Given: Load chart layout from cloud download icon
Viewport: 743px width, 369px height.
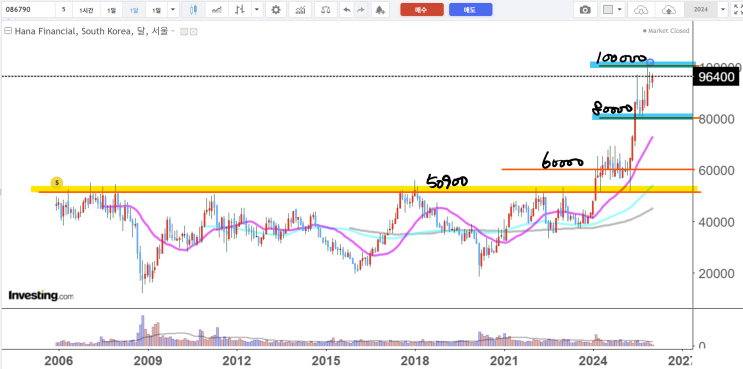Looking at the screenshot, I should click(641, 9).
